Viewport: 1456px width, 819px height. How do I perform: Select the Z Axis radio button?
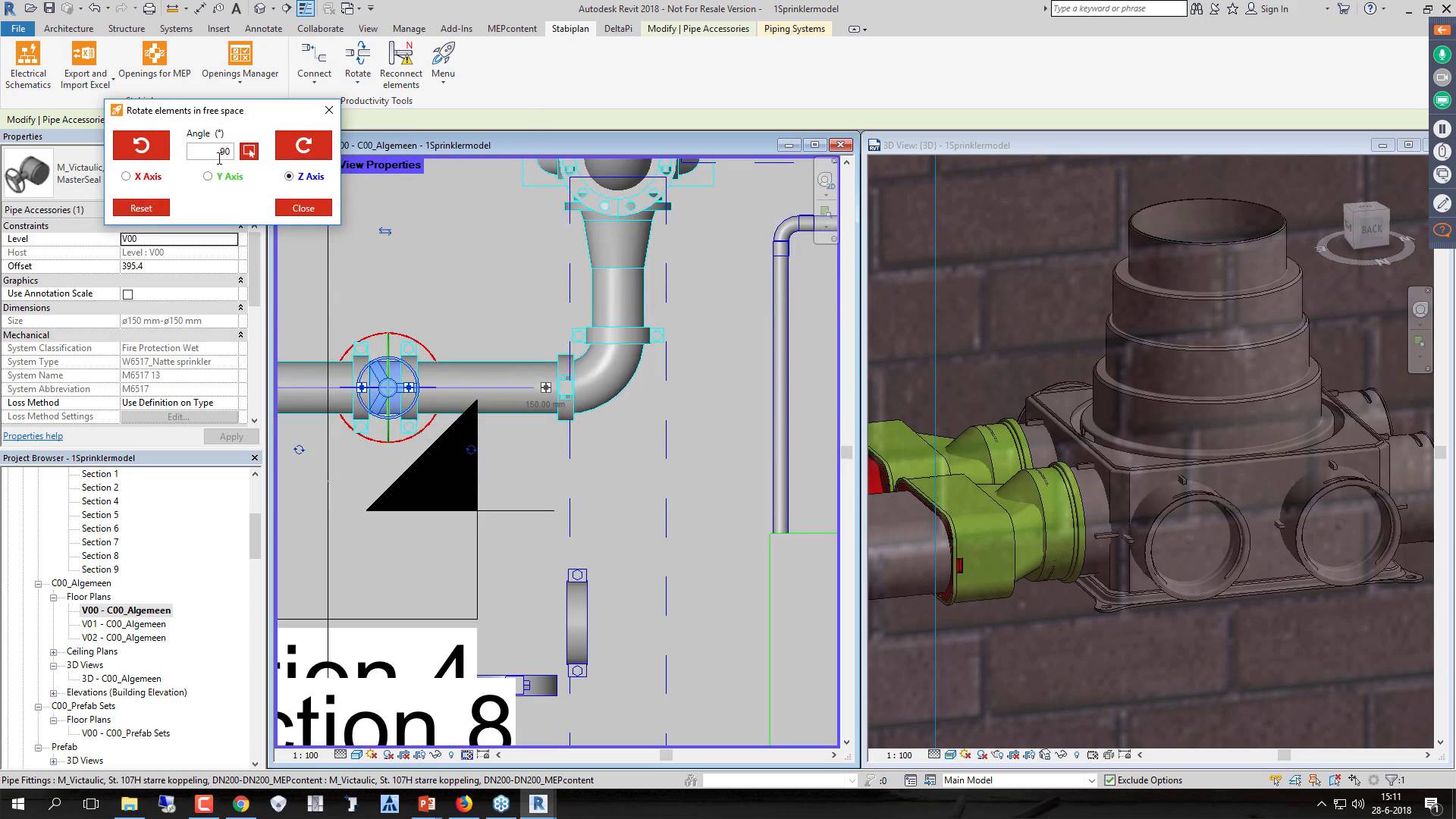pos(289,176)
